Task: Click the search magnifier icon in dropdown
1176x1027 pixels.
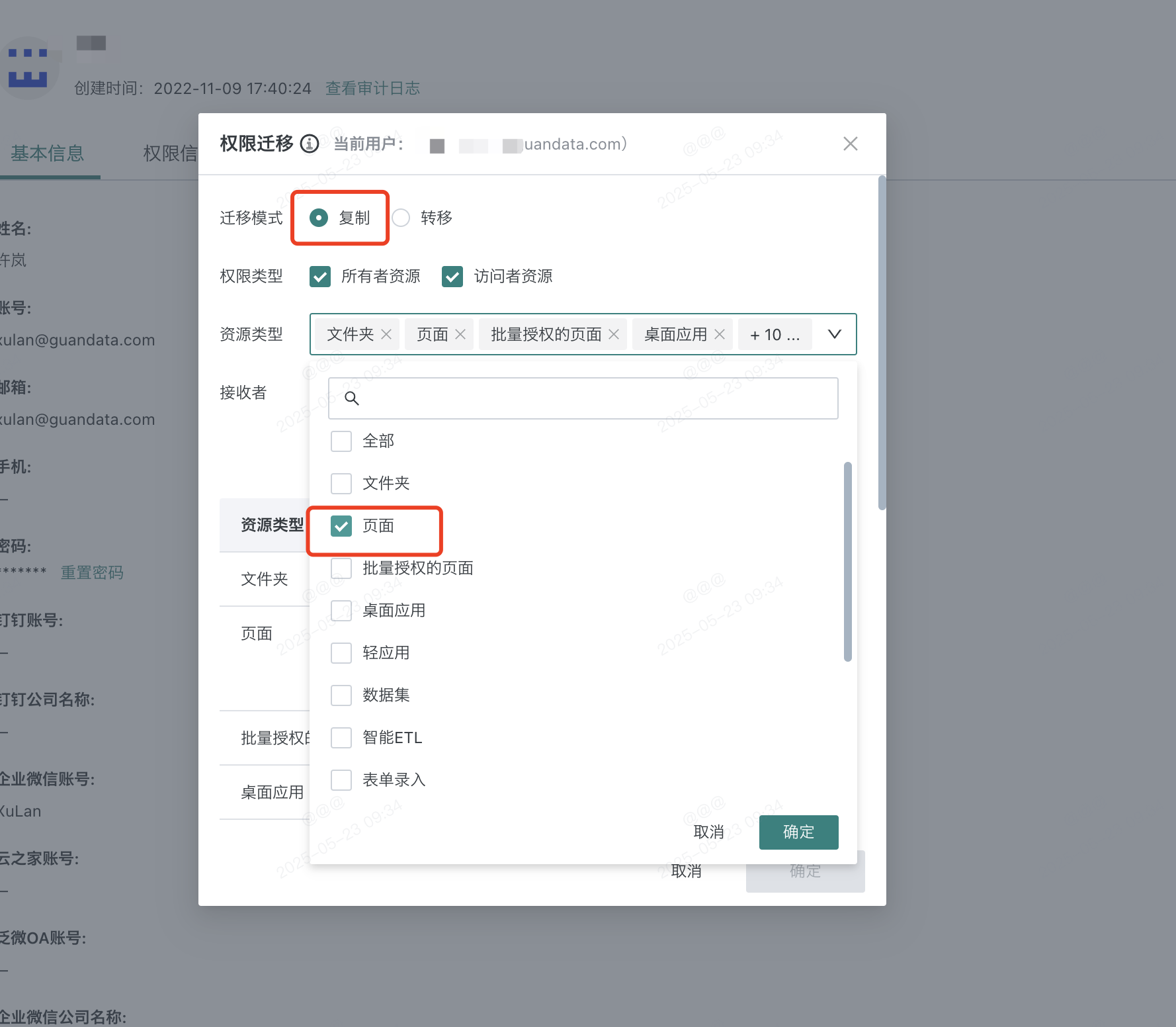Action: click(x=352, y=398)
